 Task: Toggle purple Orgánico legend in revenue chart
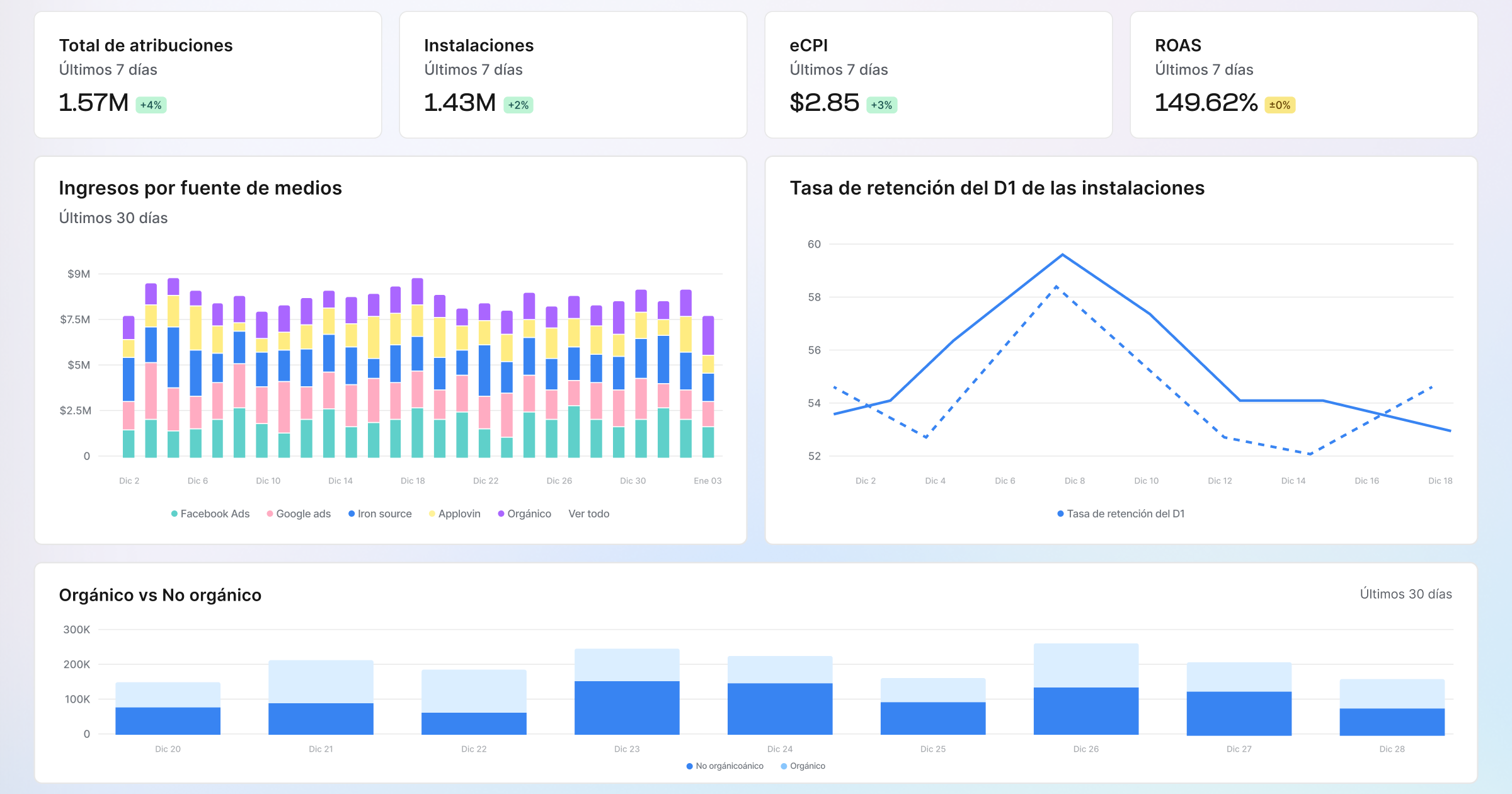pyautogui.click(x=525, y=514)
